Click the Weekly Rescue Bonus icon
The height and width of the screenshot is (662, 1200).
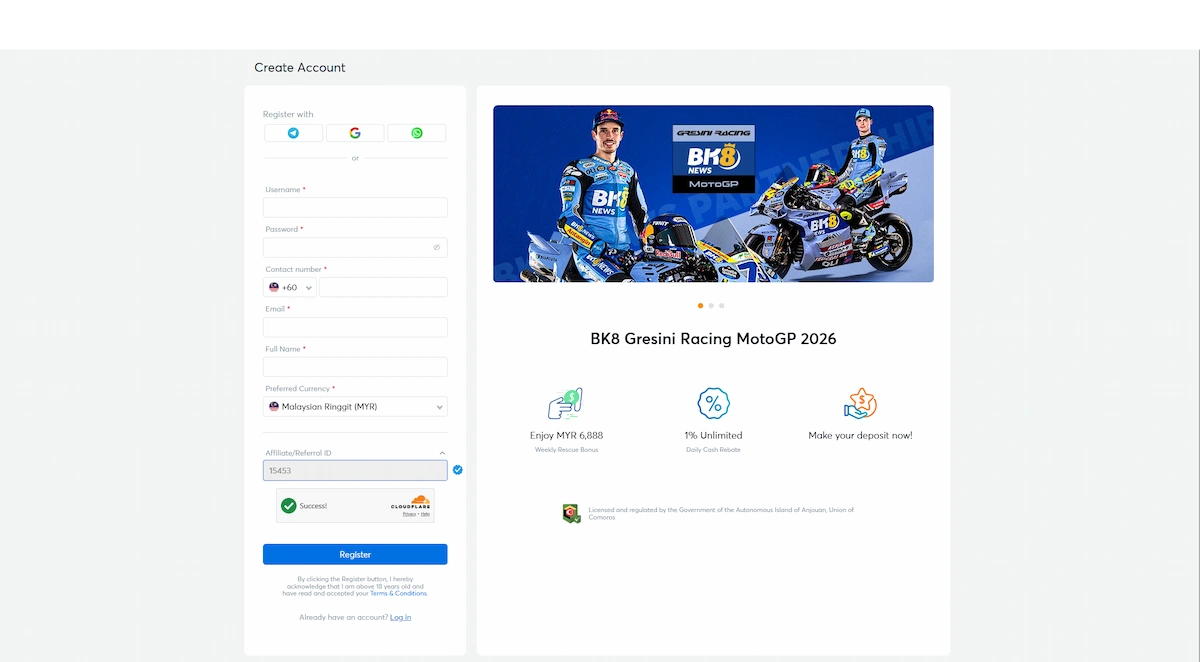coord(565,404)
